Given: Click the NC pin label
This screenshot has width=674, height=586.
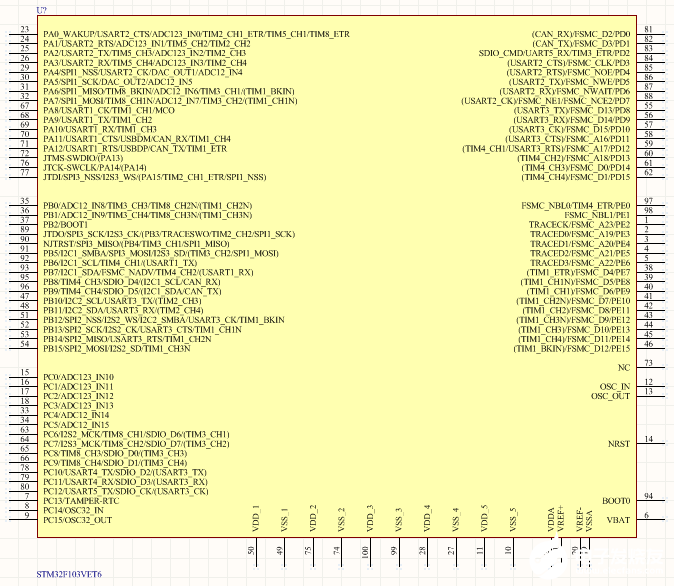Looking at the screenshot, I should pos(624,368).
